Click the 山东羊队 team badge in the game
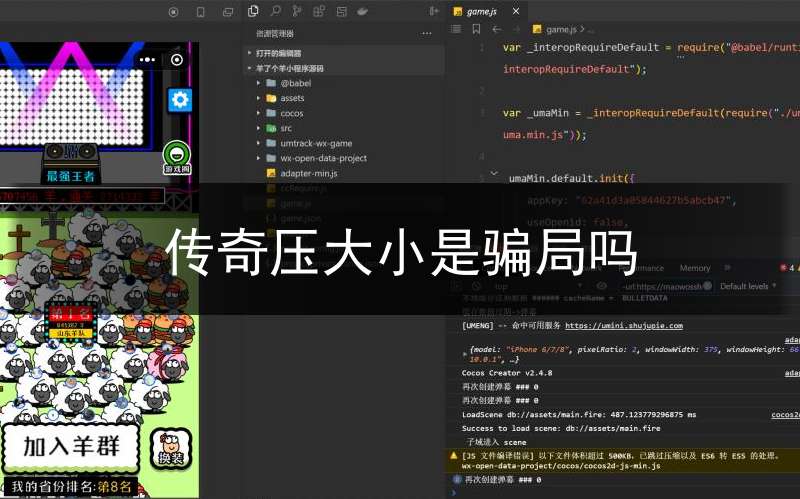This screenshot has height=499, width=800. coord(71,334)
